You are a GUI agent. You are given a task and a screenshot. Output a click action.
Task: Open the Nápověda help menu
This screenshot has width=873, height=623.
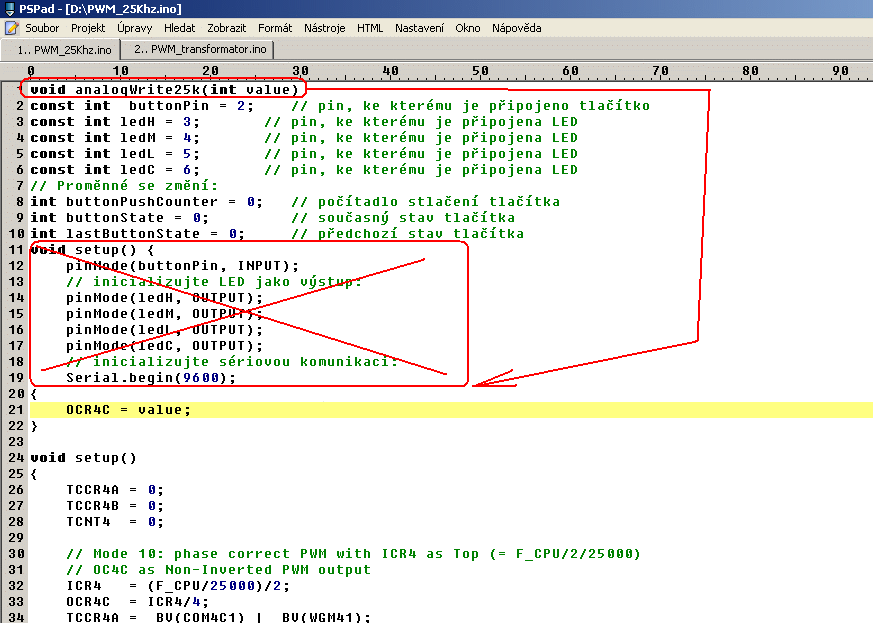coord(516,28)
